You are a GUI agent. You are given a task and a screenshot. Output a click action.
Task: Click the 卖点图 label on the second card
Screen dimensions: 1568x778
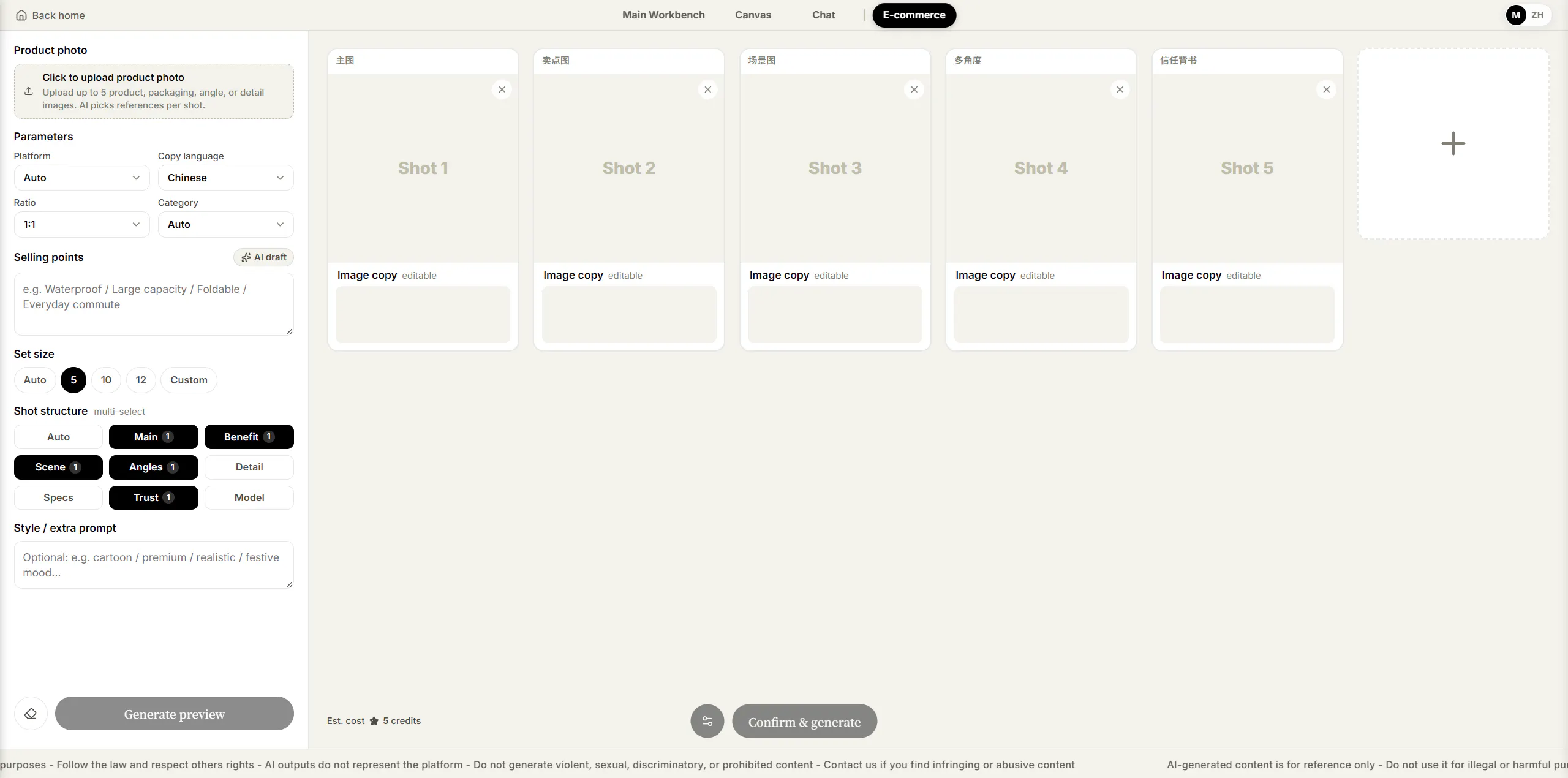pos(556,61)
